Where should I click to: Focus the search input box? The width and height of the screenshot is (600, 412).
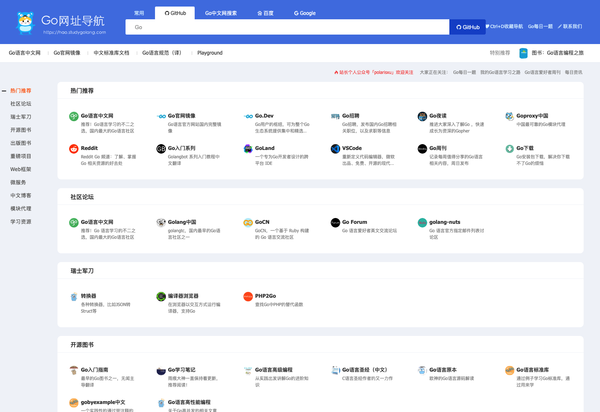[x=287, y=27]
